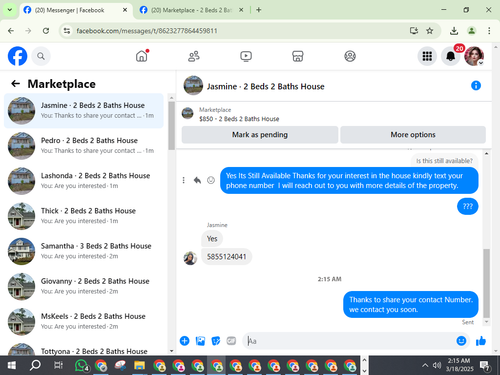Open the Facebook search magnifier

(41, 56)
